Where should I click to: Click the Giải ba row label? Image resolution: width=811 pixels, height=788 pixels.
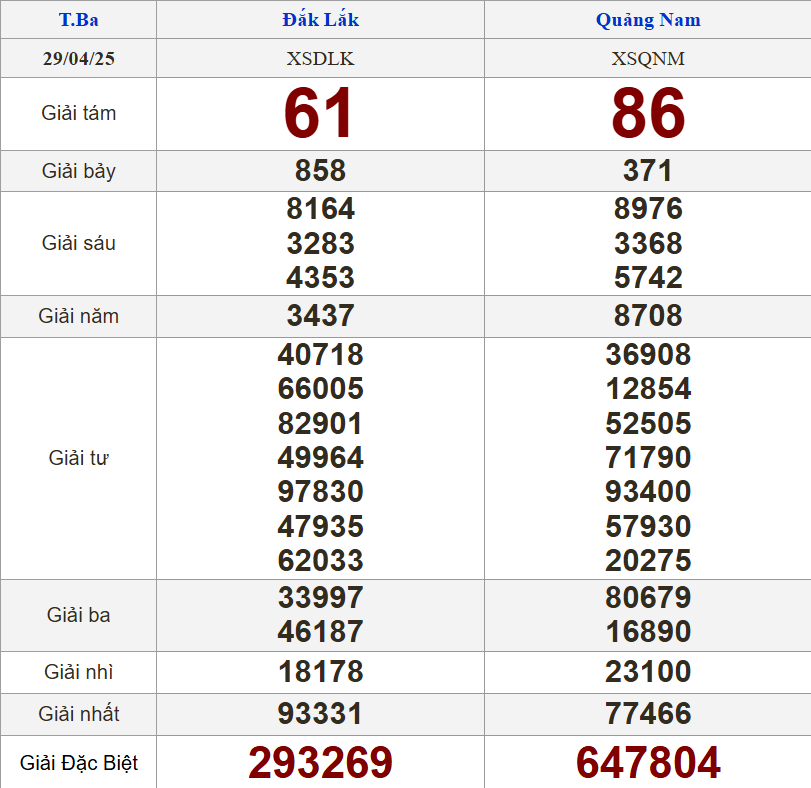tap(79, 615)
